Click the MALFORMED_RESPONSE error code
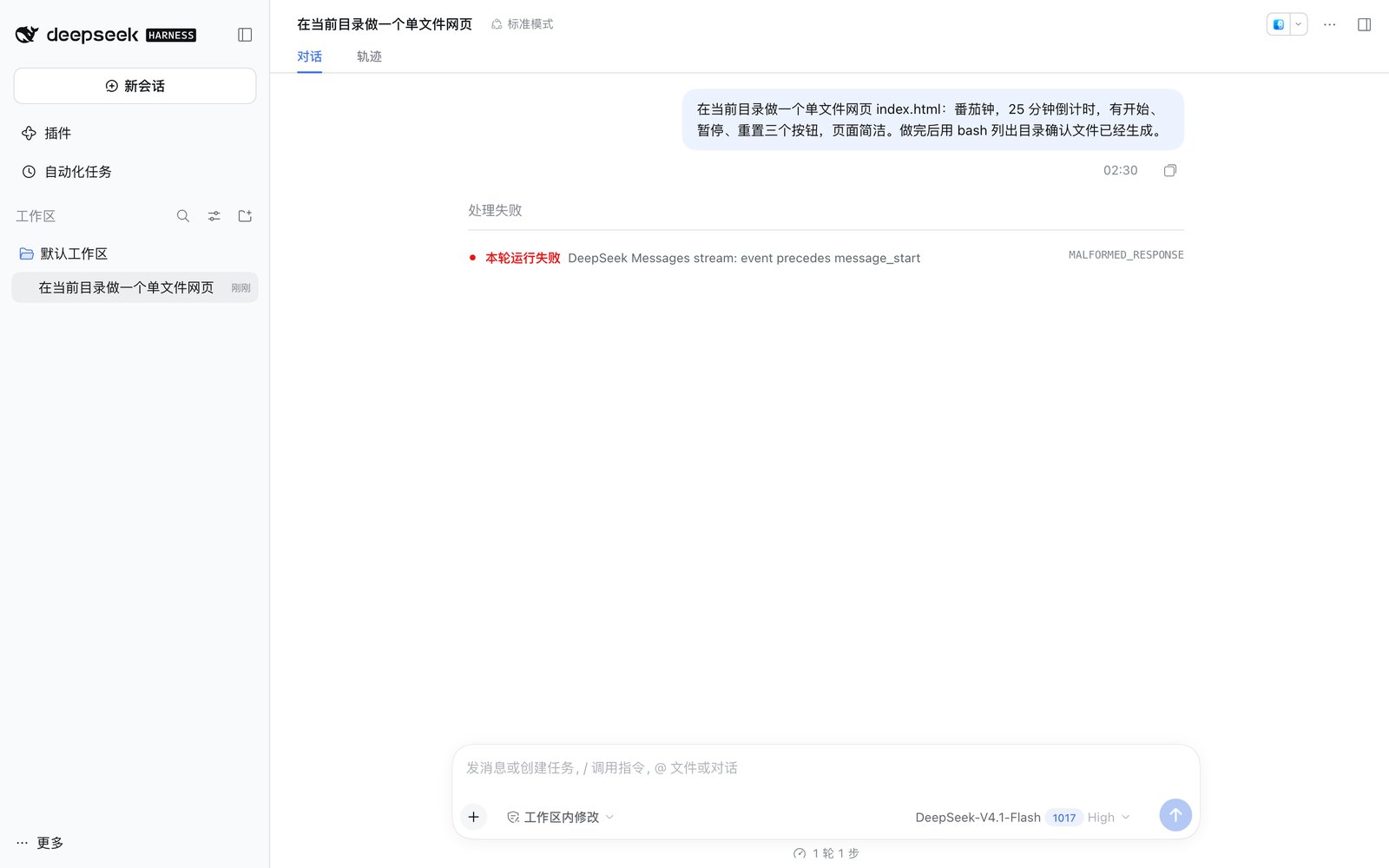Viewport: 1389px width, 868px height. [x=1126, y=255]
